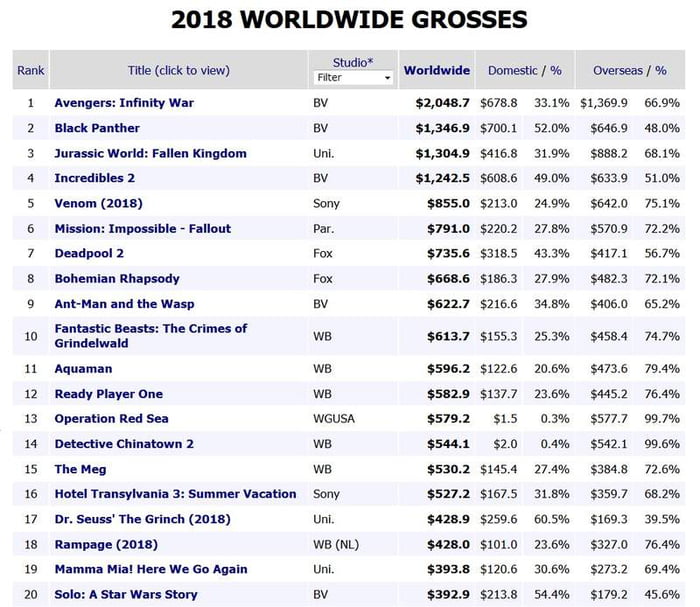Open Black Panther movie page
This screenshot has width=700, height=607.
pyautogui.click(x=97, y=128)
